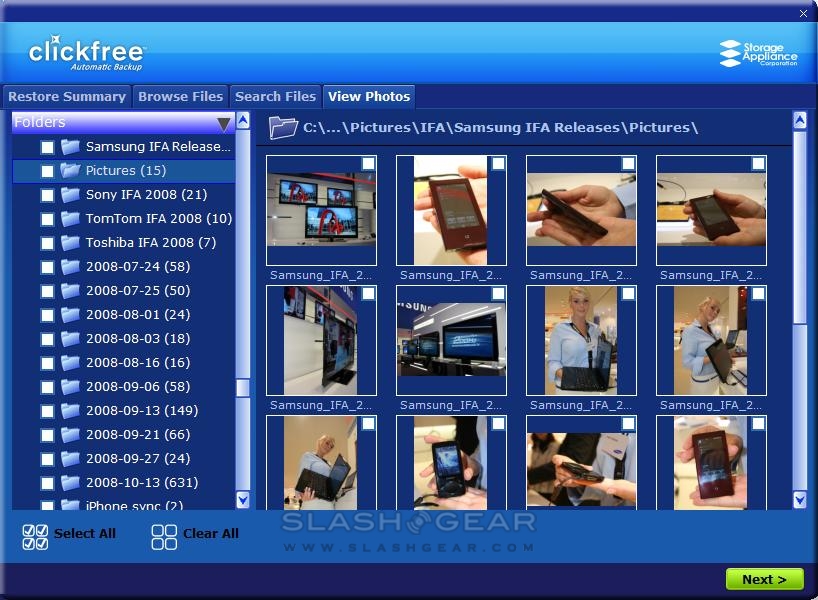
Task: Click the photo pane vertical scrollbar thumb
Action: 799,230
